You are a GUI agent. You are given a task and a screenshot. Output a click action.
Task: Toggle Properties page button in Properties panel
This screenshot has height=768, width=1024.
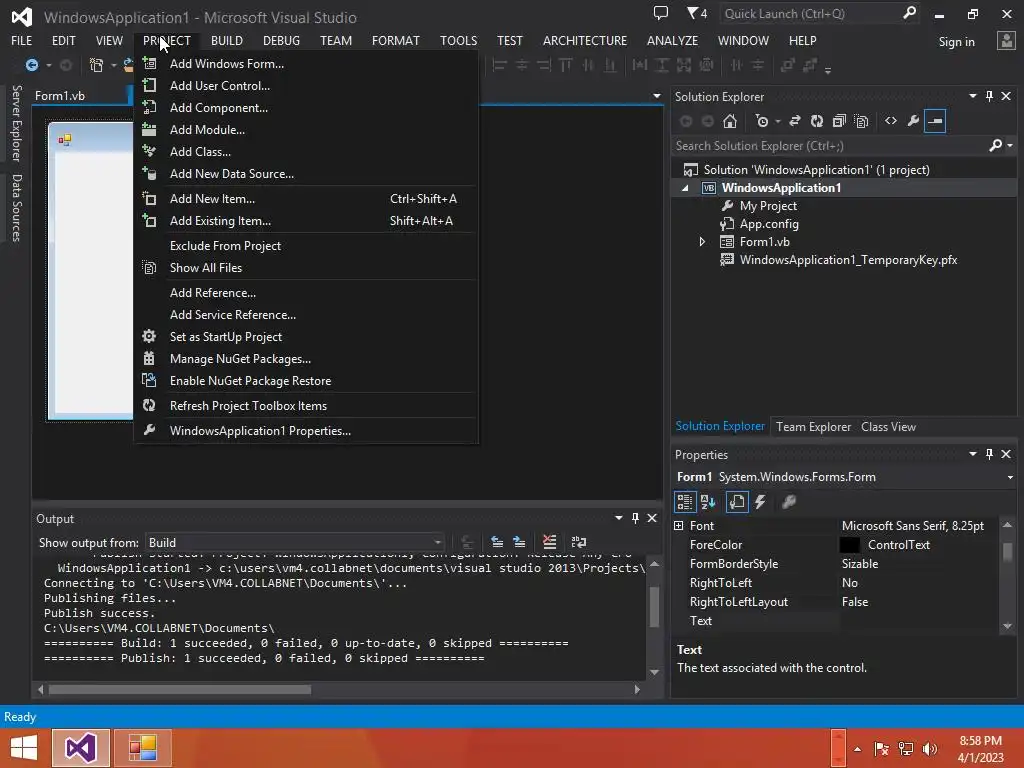pyautogui.click(x=737, y=502)
